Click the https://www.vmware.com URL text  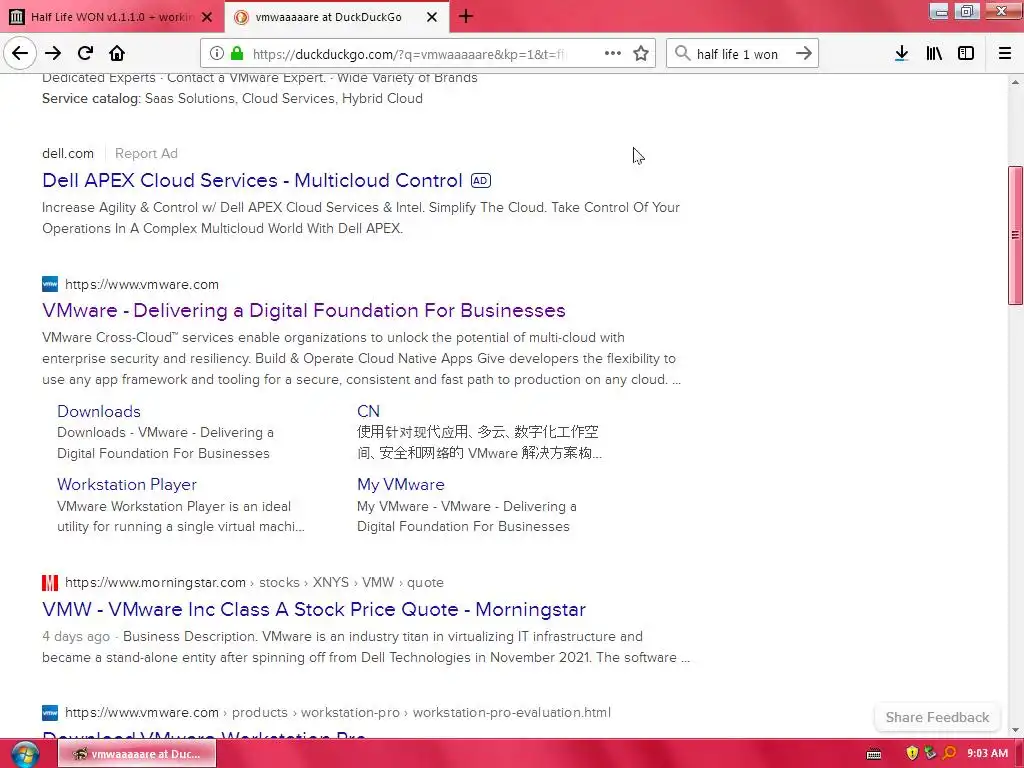[142, 285]
